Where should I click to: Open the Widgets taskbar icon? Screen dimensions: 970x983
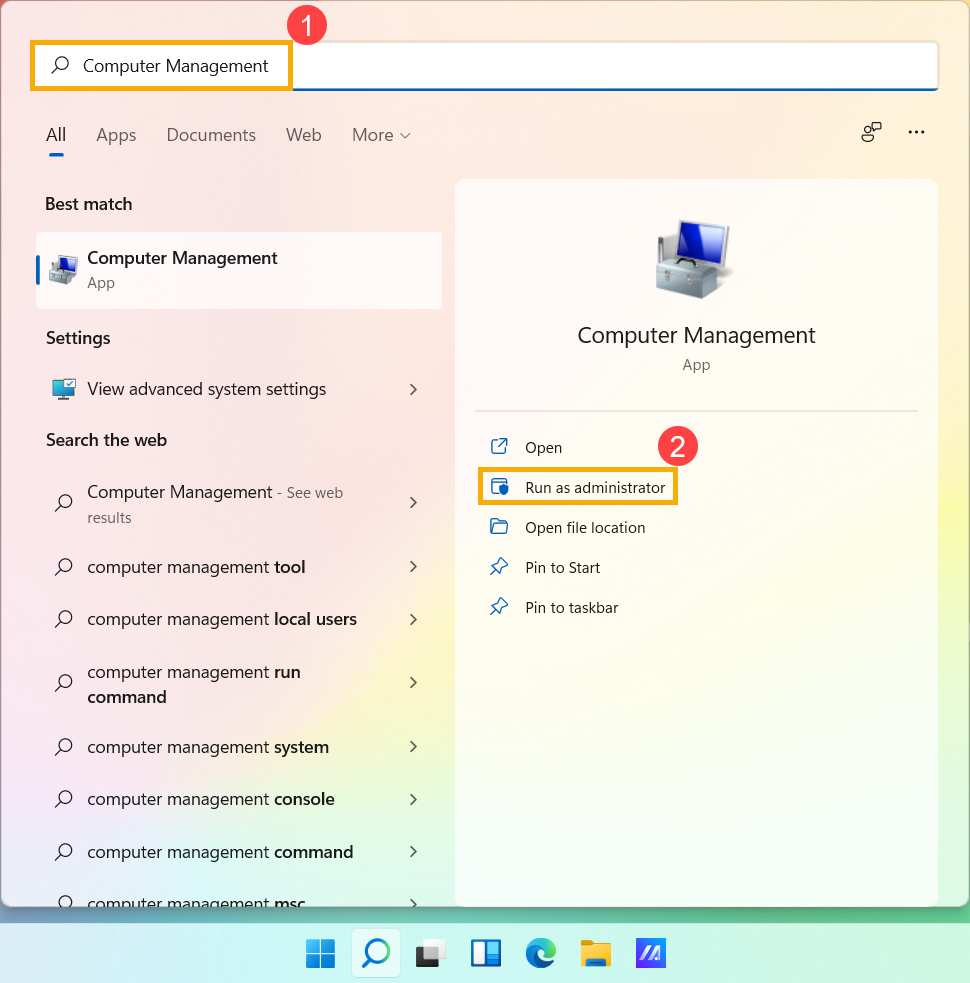(x=486, y=954)
